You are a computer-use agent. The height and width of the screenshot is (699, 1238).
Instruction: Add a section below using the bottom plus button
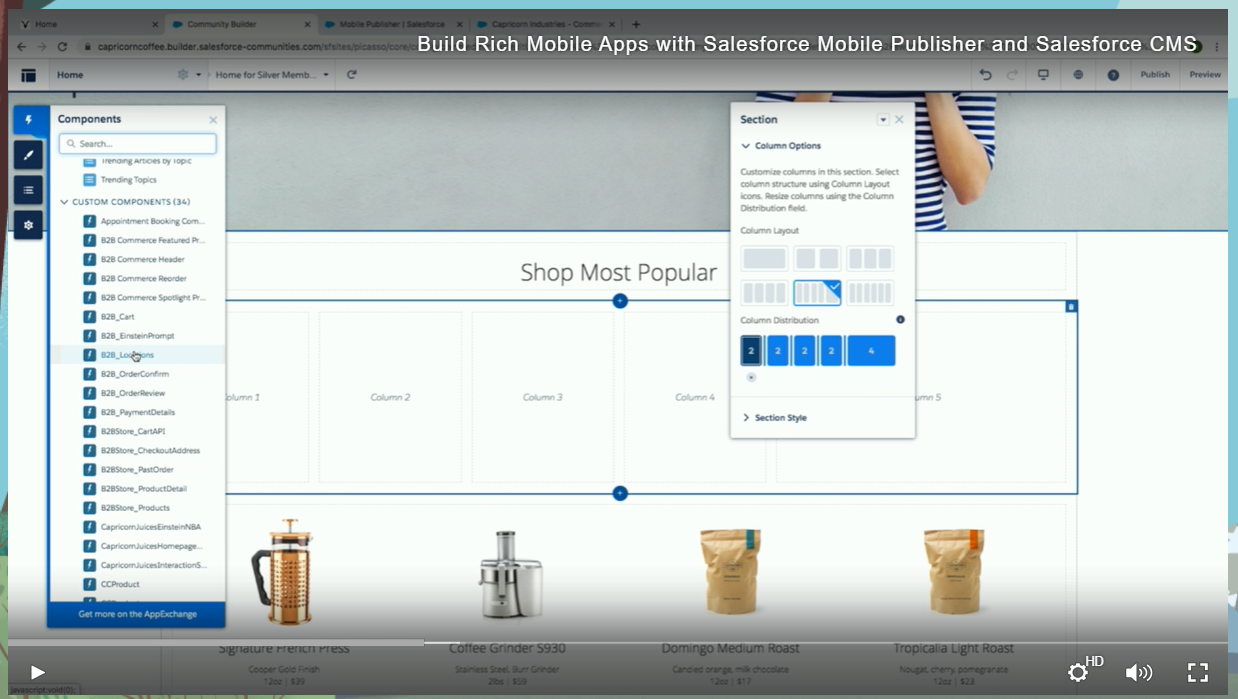(x=620, y=493)
